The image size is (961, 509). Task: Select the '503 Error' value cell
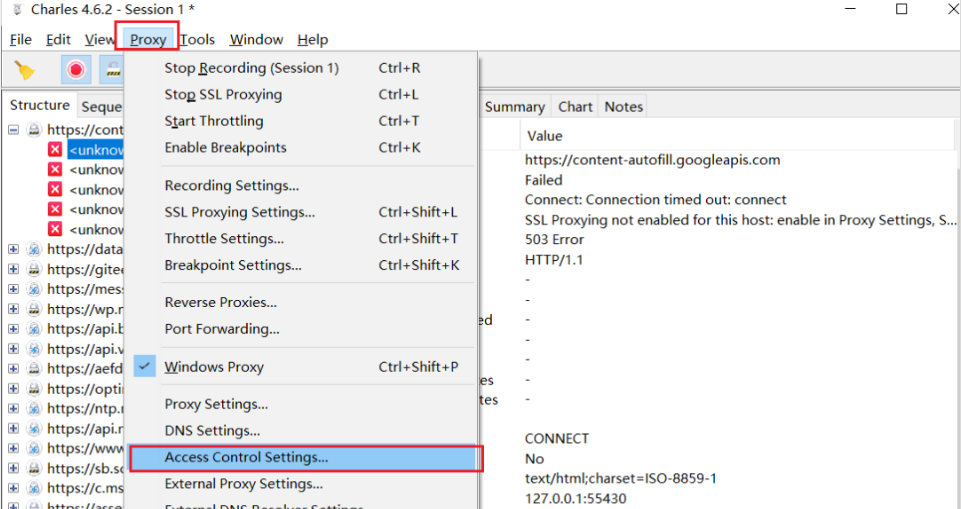tap(555, 239)
